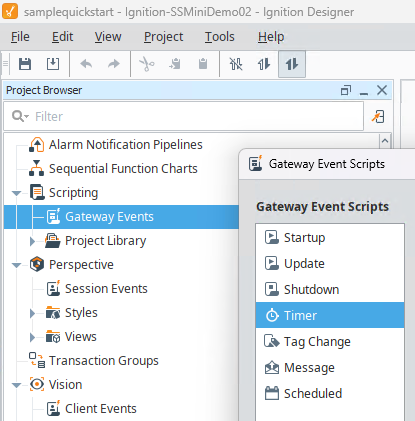Open Scheduled gateway event scripts
Image resolution: width=415 pixels, height=421 pixels.
coord(330,393)
